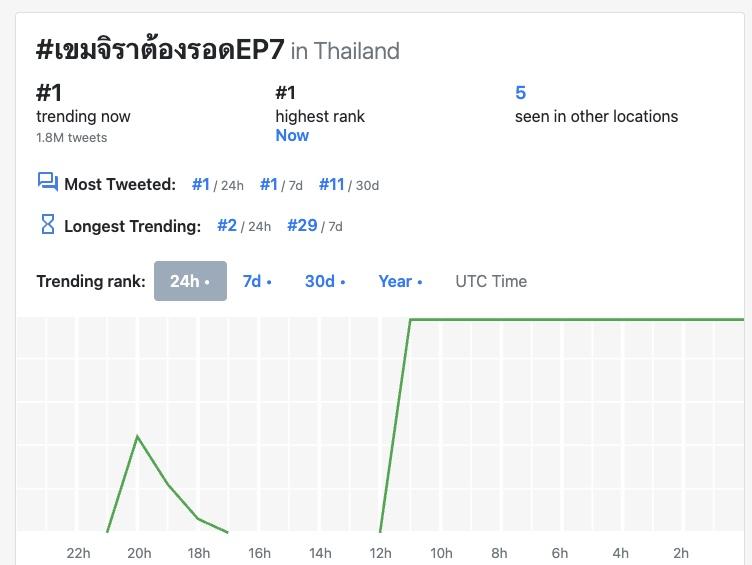Click the chart peak near 20h
Screen dimensions: 752x565
tap(138, 436)
